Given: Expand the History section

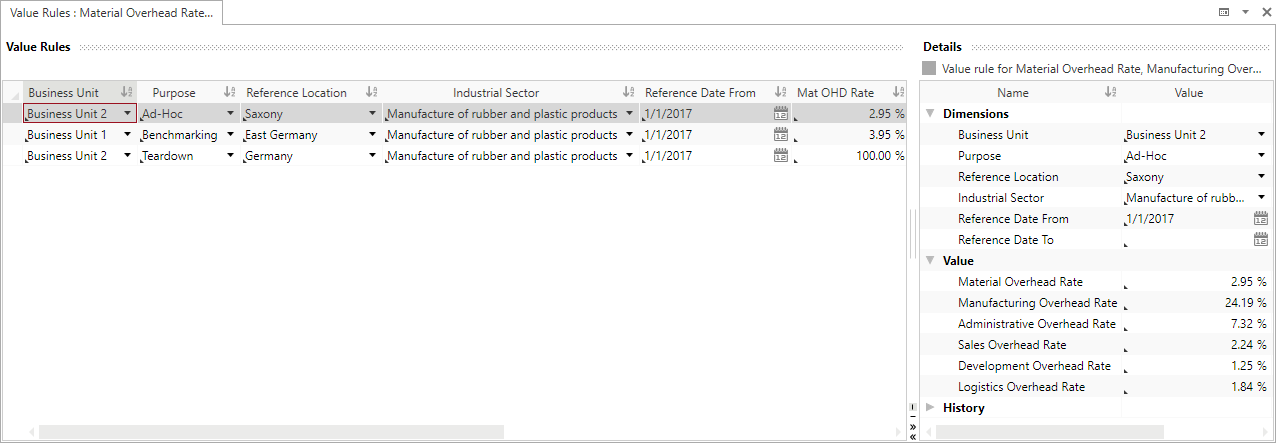Looking at the screenshot, I should click(931, 408).
